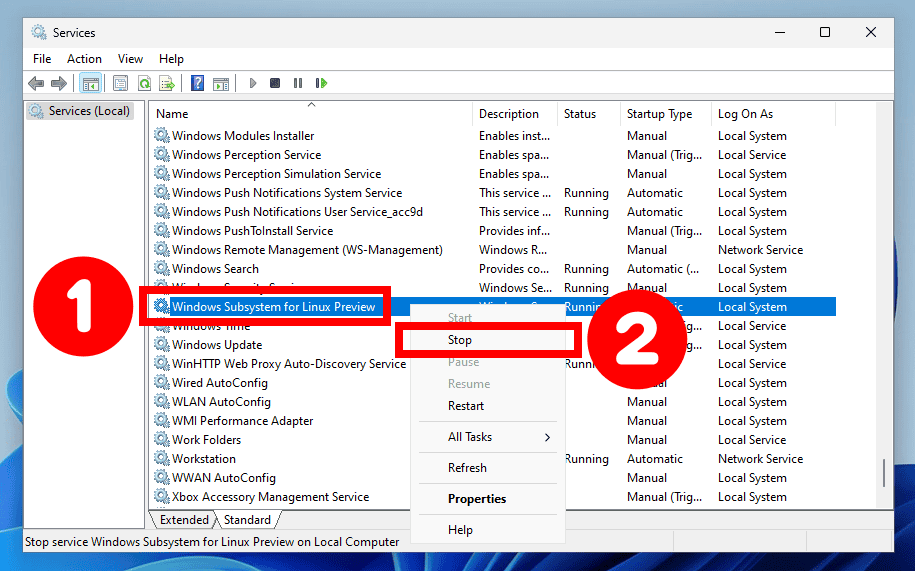Viewport: 915px width, 571px height.
Task: Click Network Service in Workstation row
Action: [x=760, y=458]
